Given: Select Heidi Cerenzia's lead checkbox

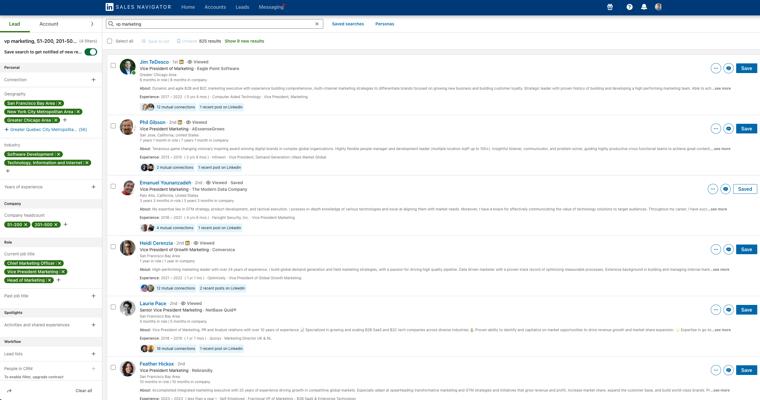Looking at the screenshot, I should click(x=113, y=246).
